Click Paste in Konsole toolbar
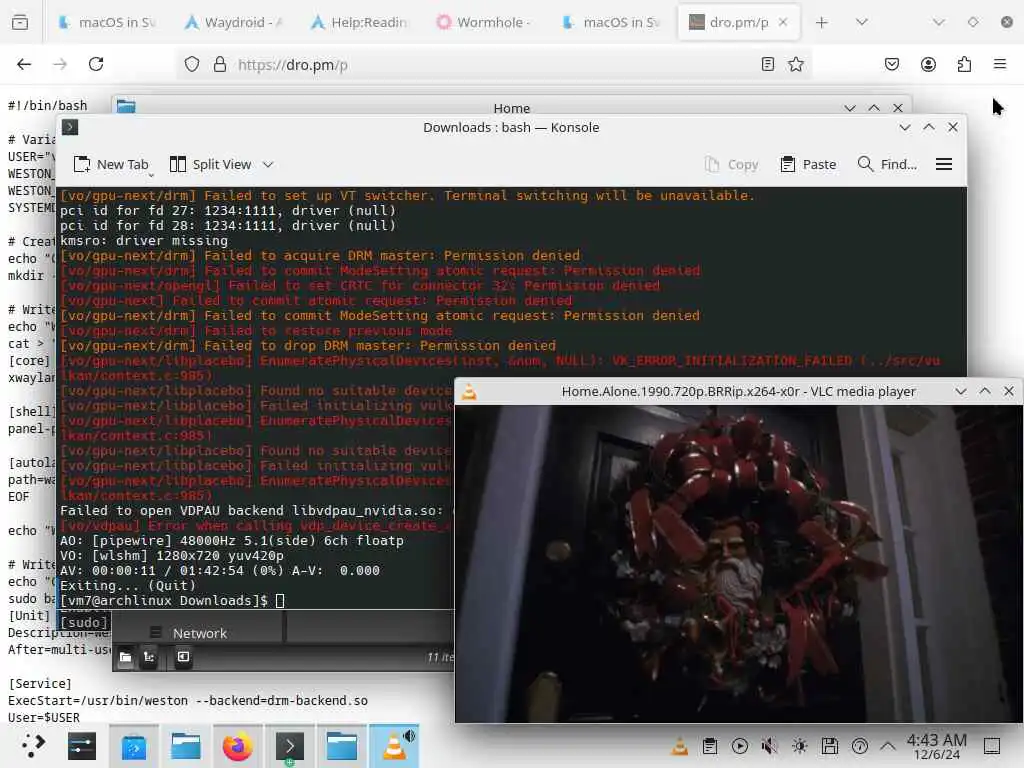 808,165
